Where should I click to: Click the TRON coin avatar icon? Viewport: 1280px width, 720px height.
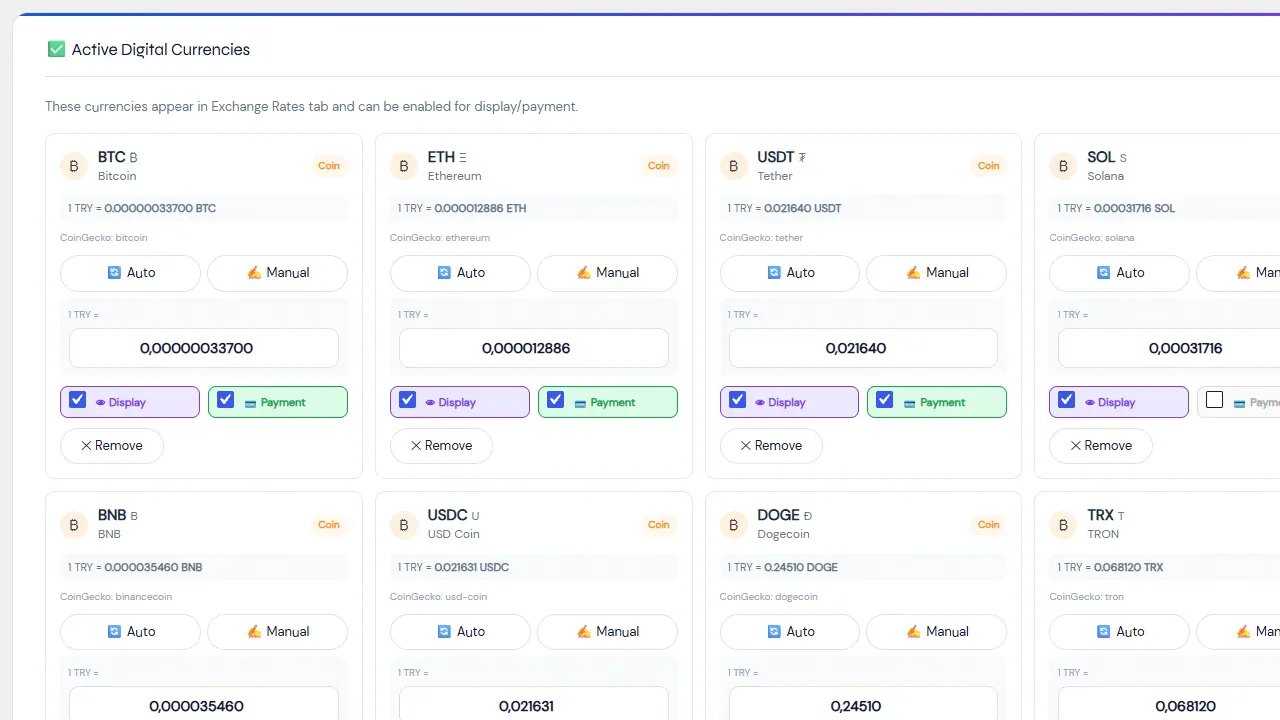pyautogui.click(x=1063, y=525)
